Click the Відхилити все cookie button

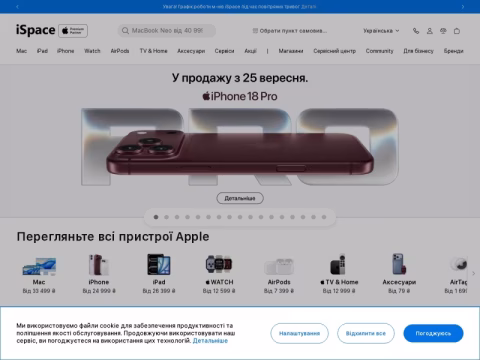click(366, 333)
